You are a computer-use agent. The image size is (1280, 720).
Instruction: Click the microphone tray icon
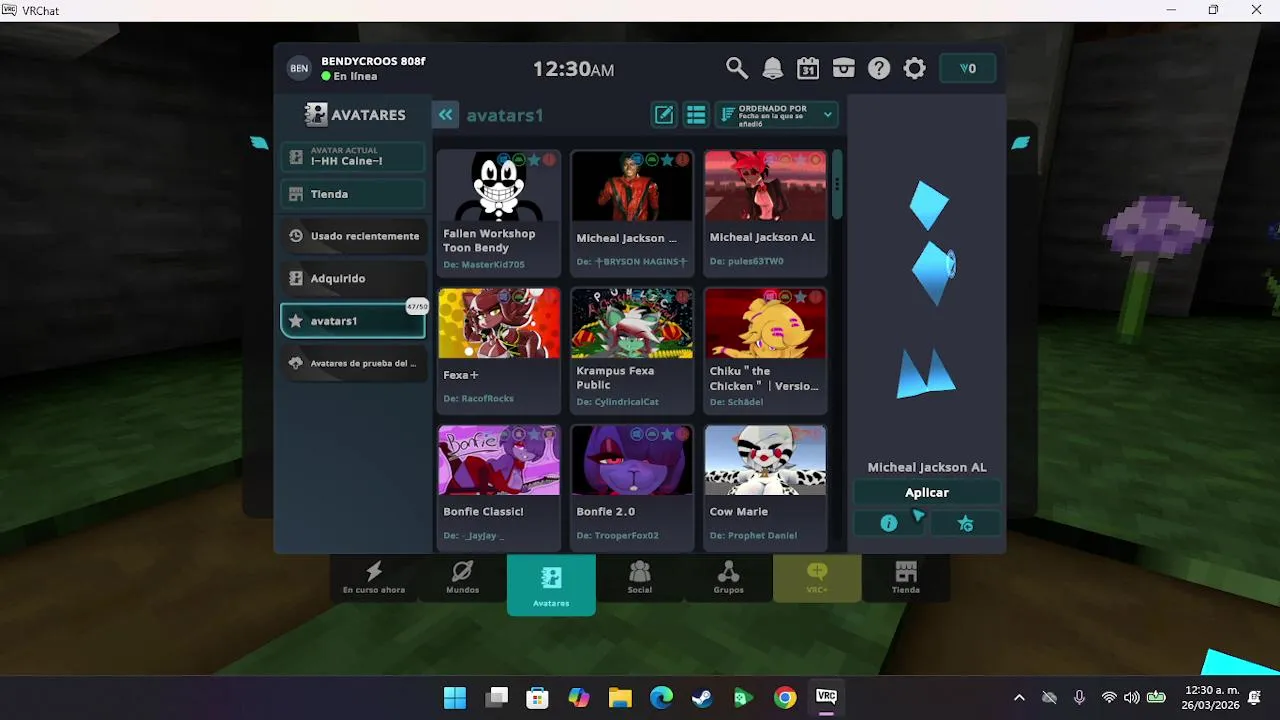pos(1079,697)
